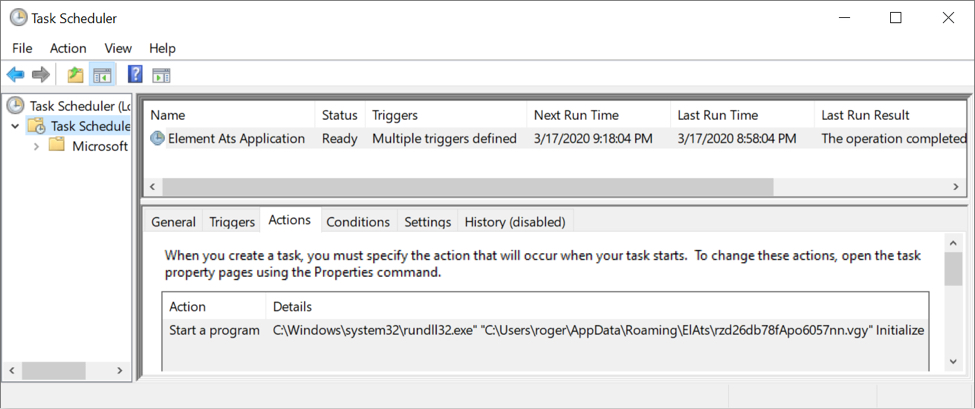Click the Task Scheduler Library folder icon

pyautogui.click(x=36, y=126)
